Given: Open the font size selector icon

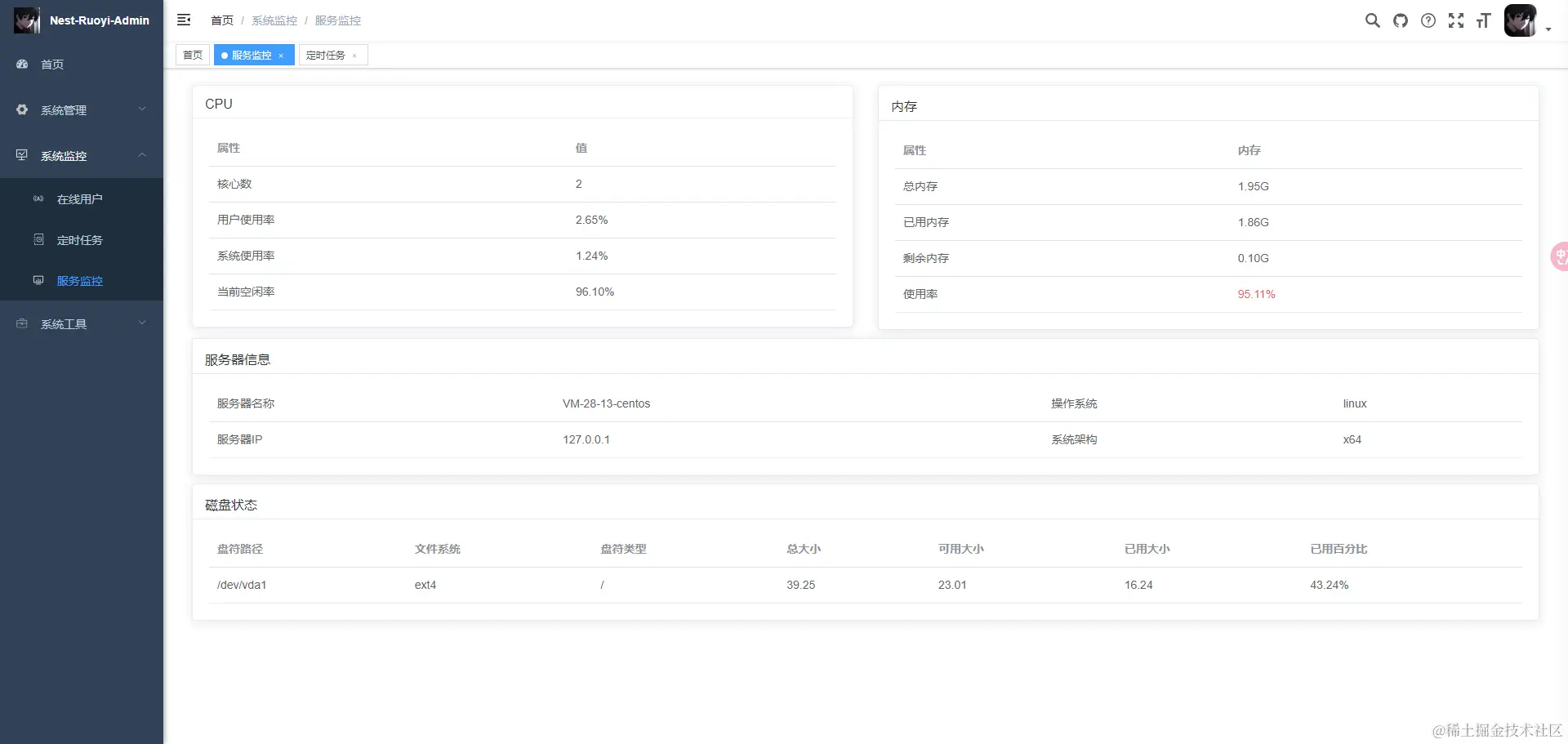Looking at the screenshot, I should (1484, 20).
